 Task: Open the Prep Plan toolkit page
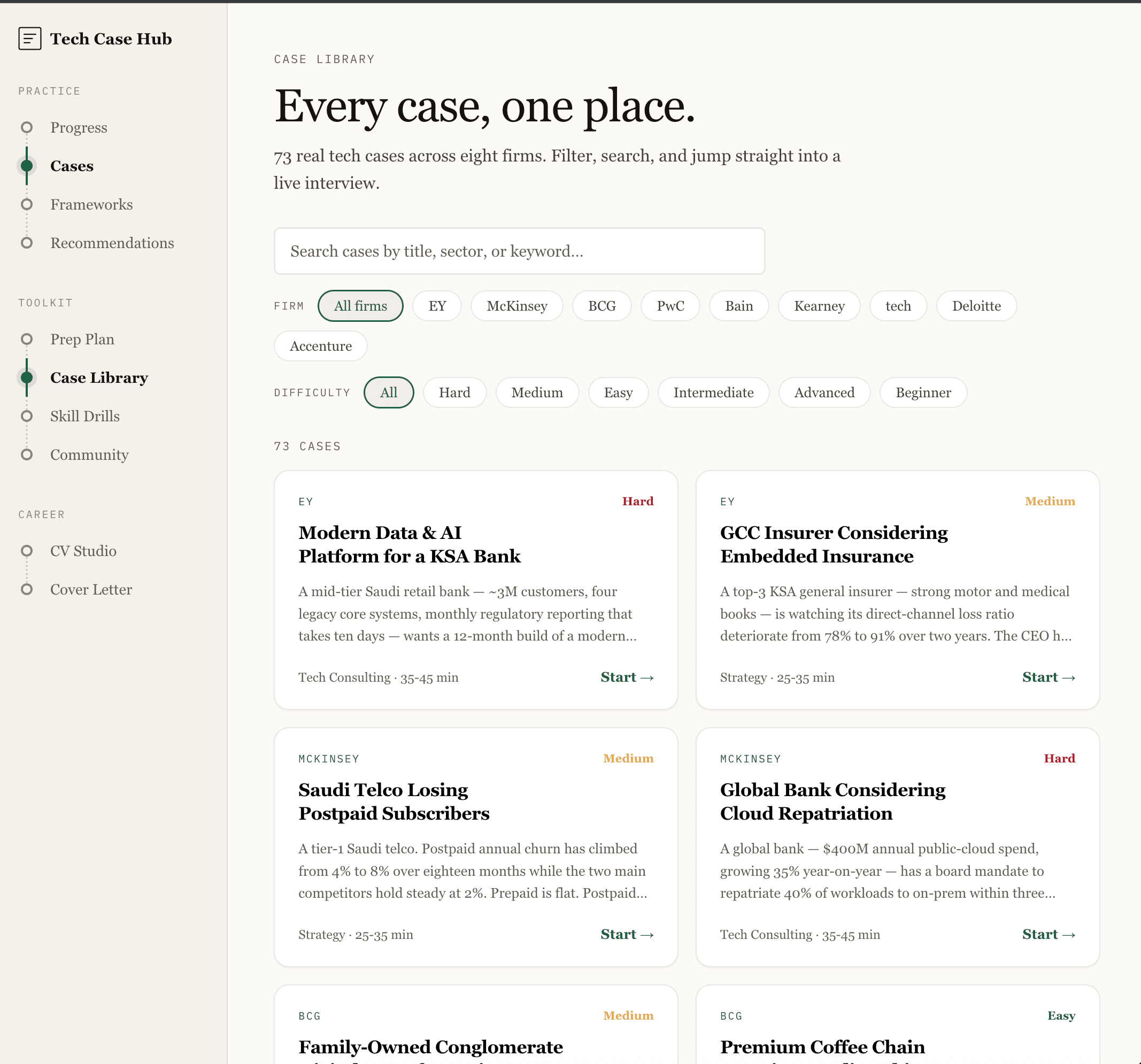tap(82, 339)
